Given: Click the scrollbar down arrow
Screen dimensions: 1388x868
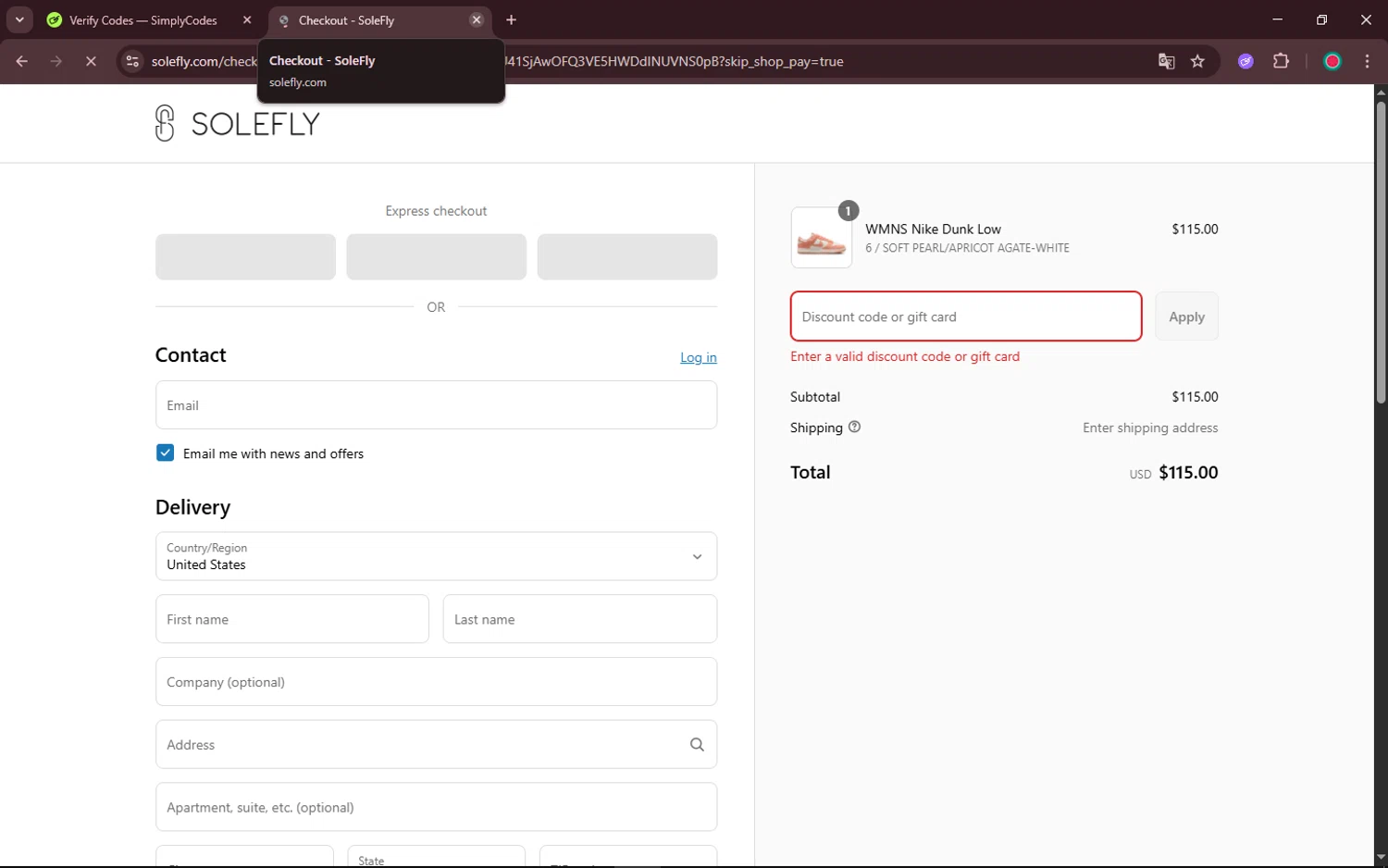Looking at the screenshot, I should 1381,858.
